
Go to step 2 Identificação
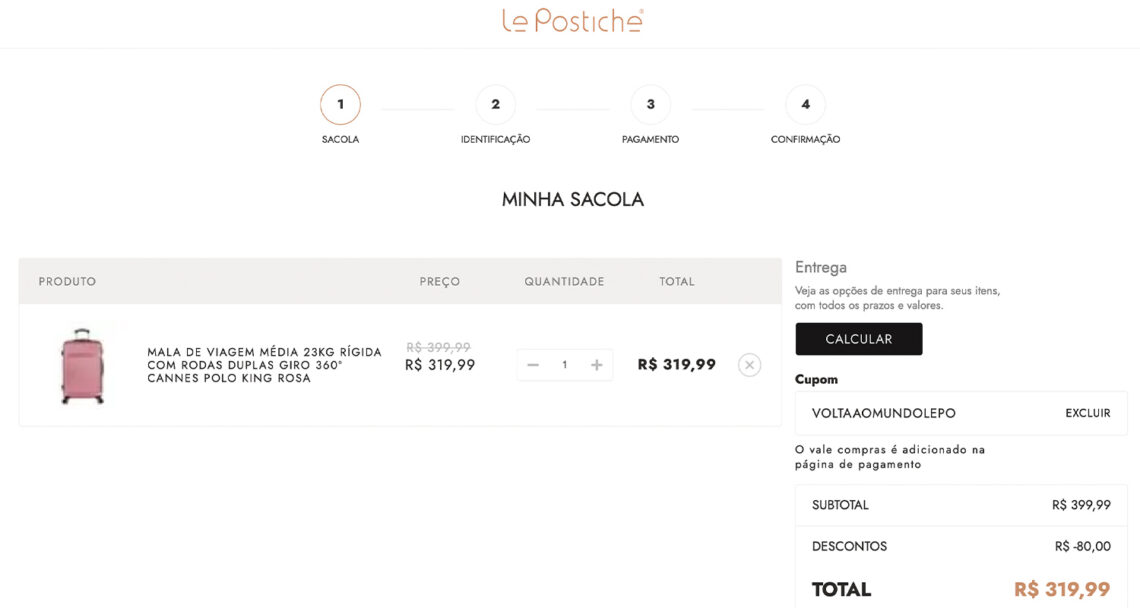[495, 105]
